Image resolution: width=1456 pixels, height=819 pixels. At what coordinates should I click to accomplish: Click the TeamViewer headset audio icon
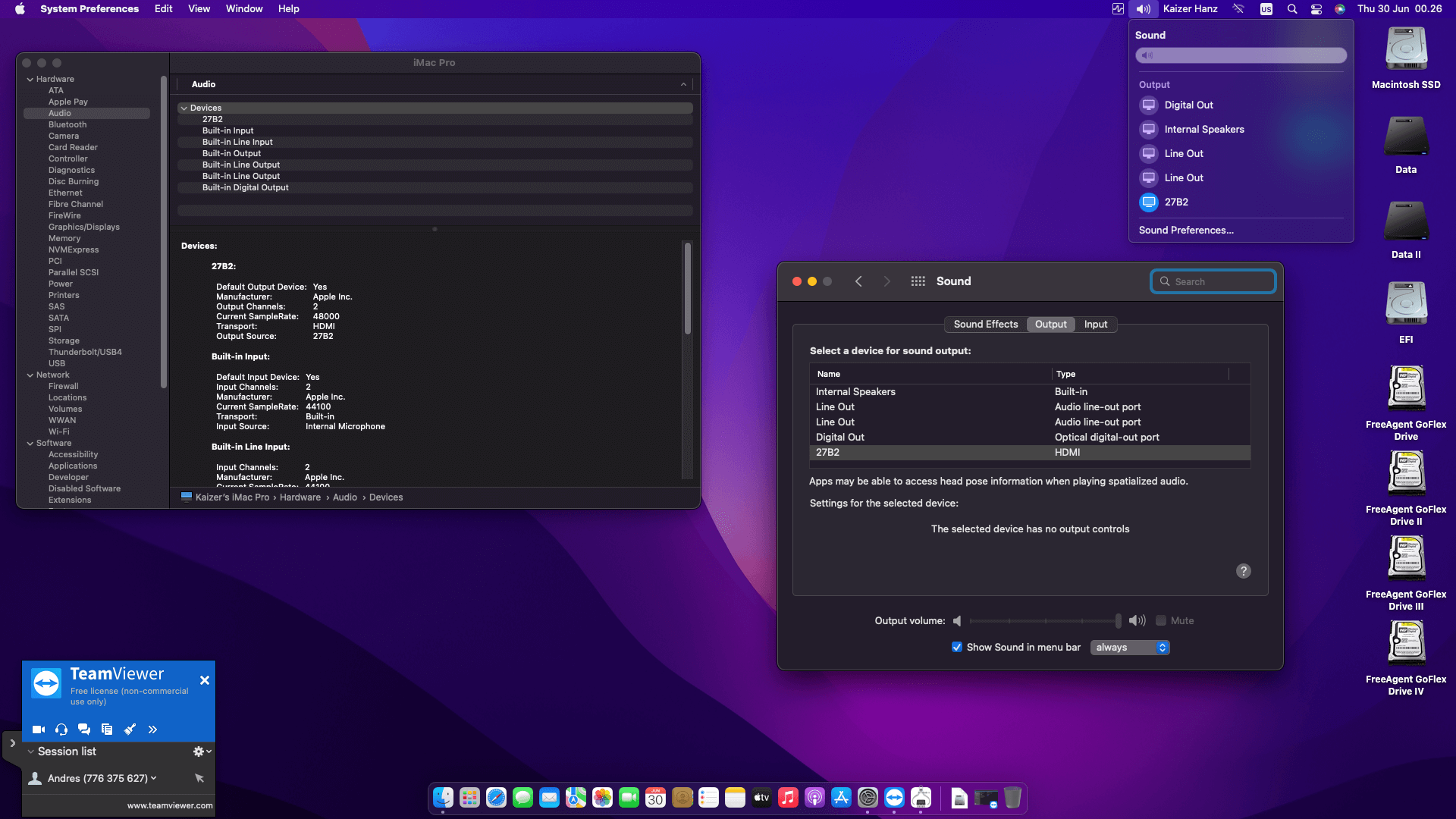click(x=61, y=730)
